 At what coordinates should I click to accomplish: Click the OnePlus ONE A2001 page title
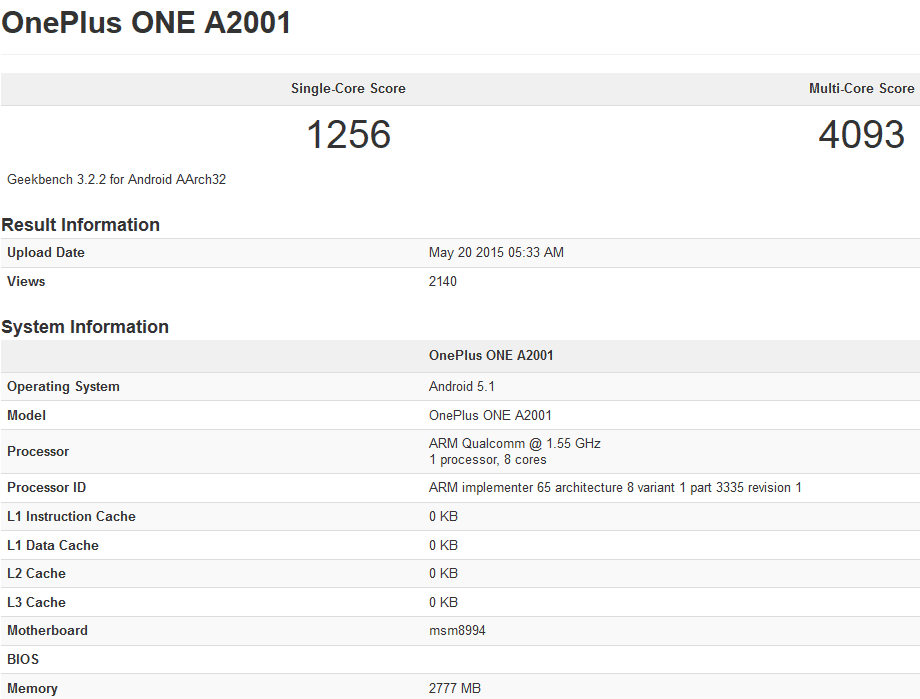[147, 22]
